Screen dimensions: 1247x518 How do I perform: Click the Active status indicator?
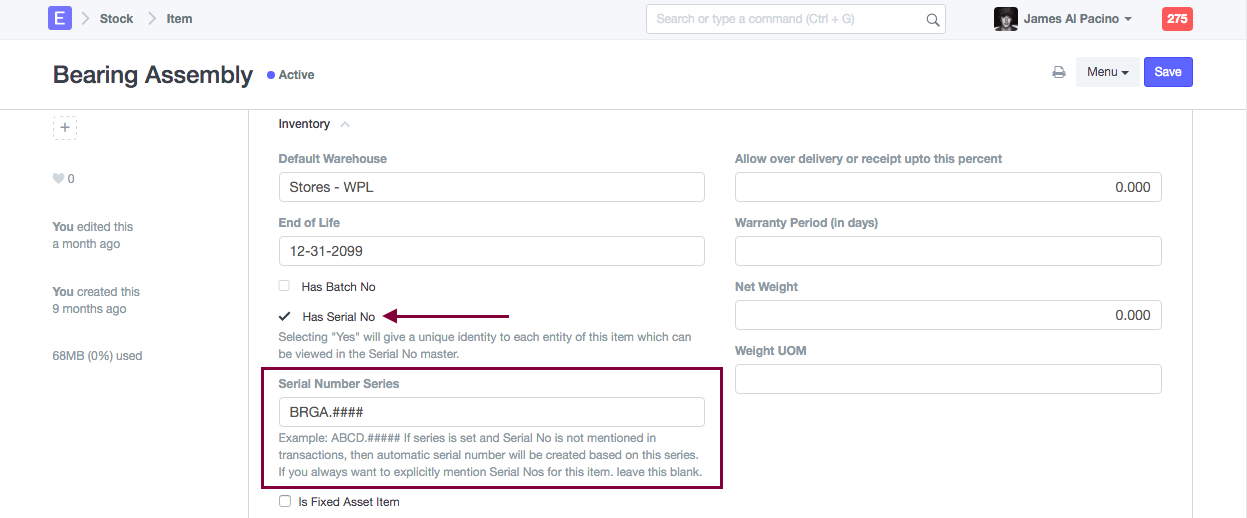291,75
